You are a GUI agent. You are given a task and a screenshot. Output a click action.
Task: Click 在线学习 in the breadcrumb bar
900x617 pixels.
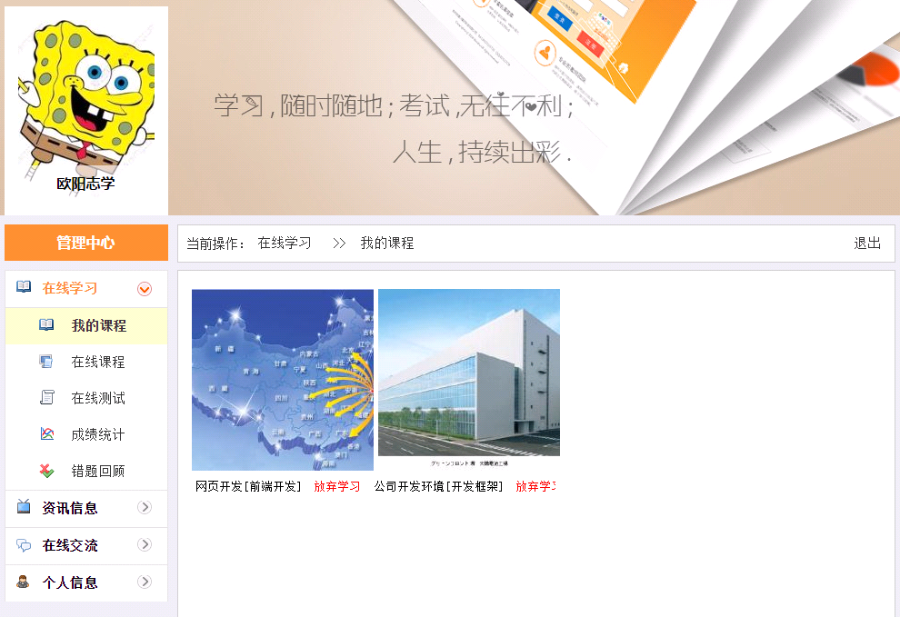287,242
